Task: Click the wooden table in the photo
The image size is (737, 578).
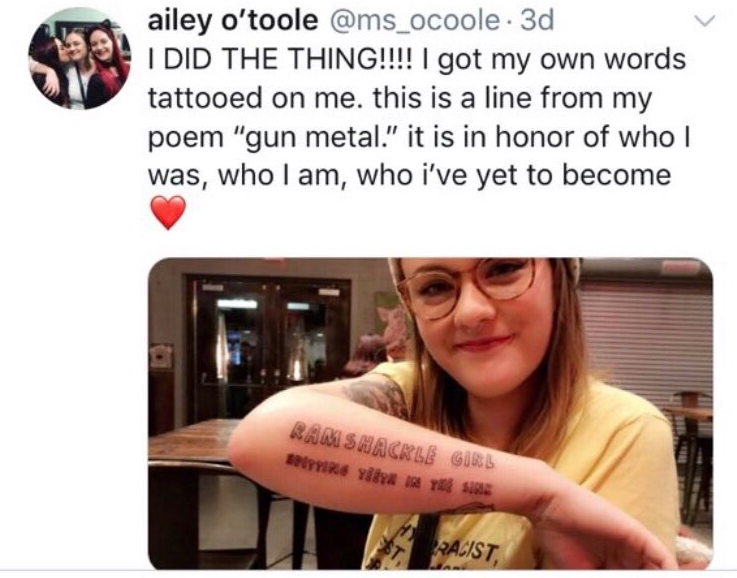Action: click(x=193, y=444)
